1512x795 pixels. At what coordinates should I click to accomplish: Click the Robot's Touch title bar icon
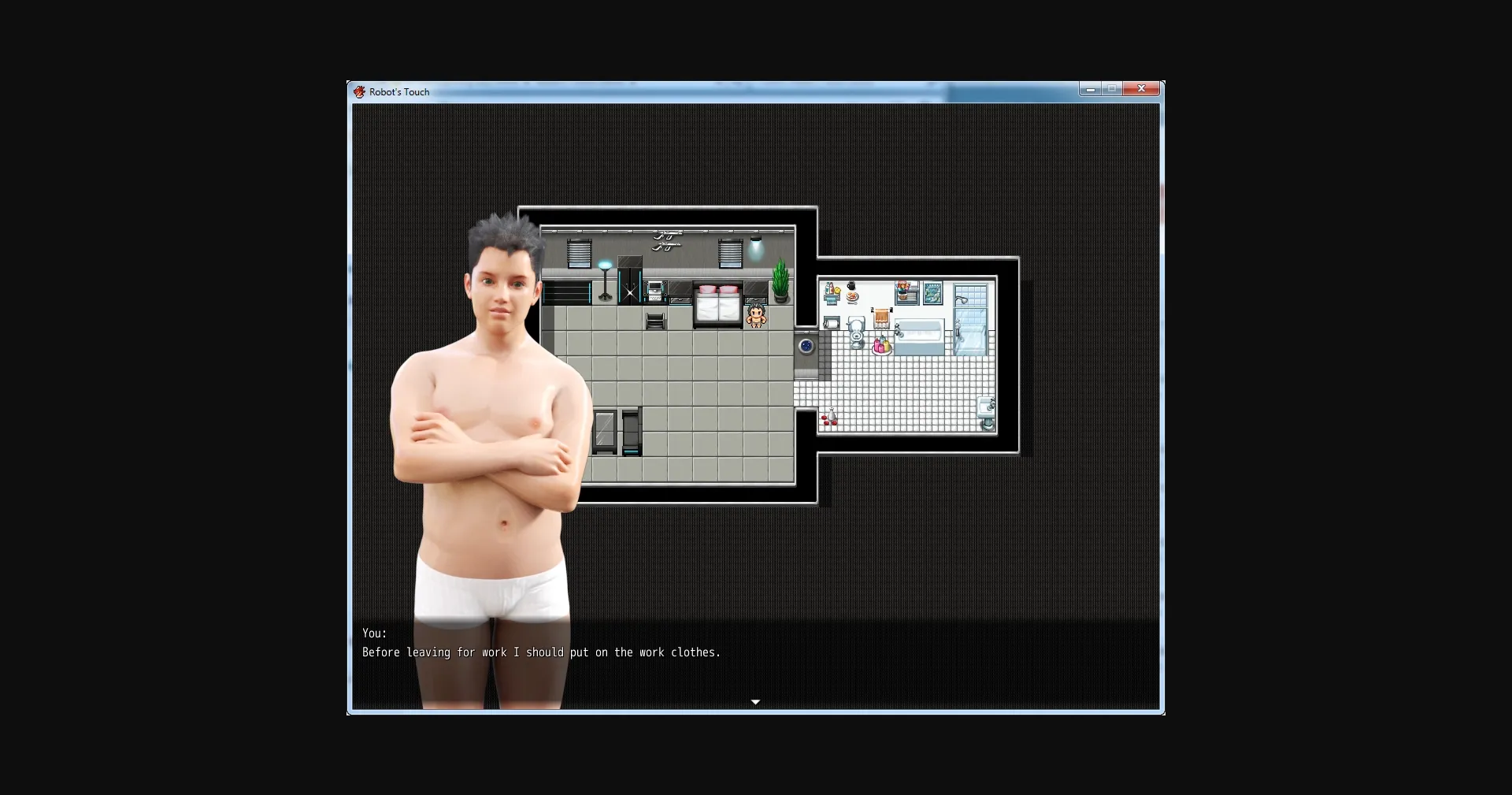coord(360,92)
